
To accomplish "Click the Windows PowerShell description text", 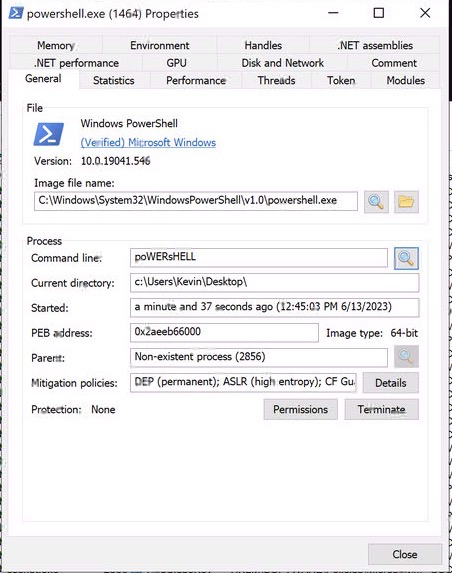I will coord(129,124).
